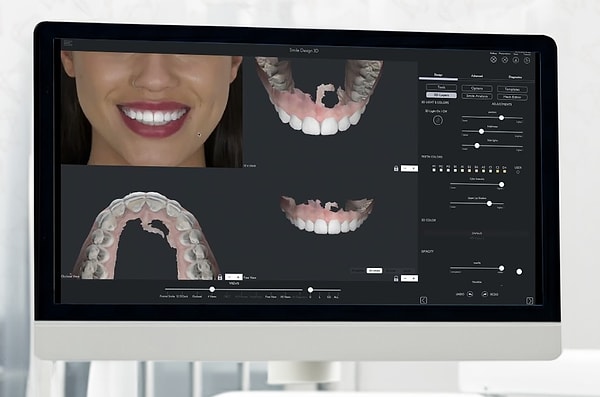Expand panel with right chevron arrow
Viewport: 600px width, 397px height.
[530, 301]
